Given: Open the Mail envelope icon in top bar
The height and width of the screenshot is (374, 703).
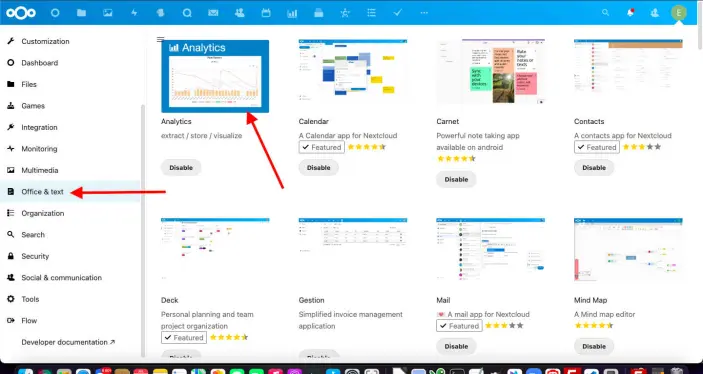Looking at the screenshot, I should tap(213, 13).
